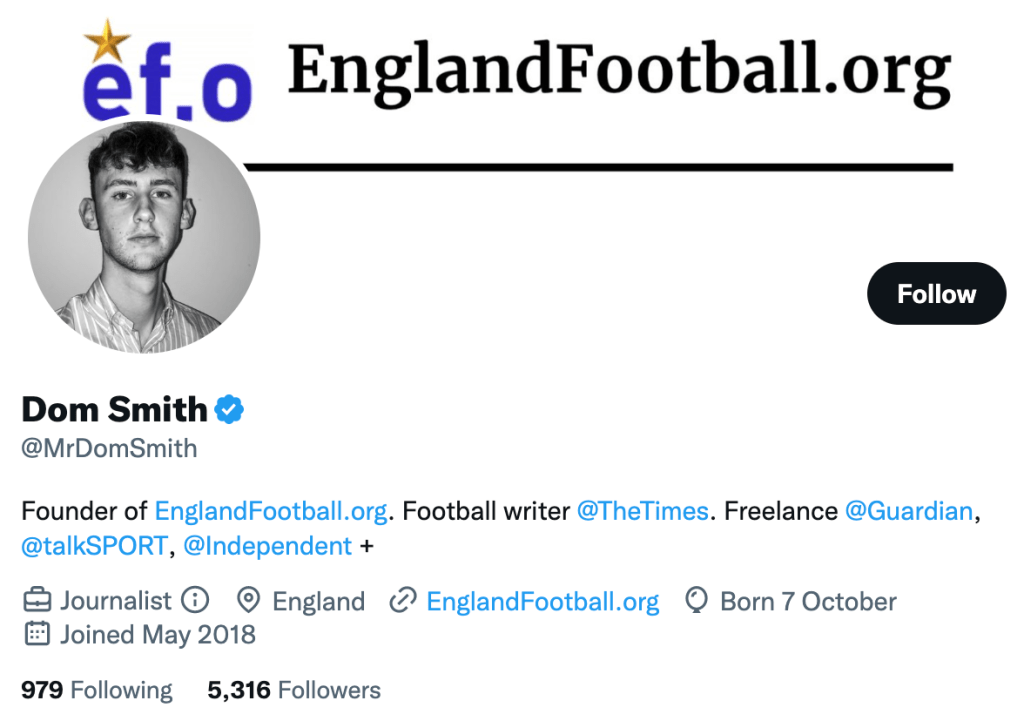Open the @TheTimes mention link
The width and height of the screenshot is (1024, 714).
[642, 511]
